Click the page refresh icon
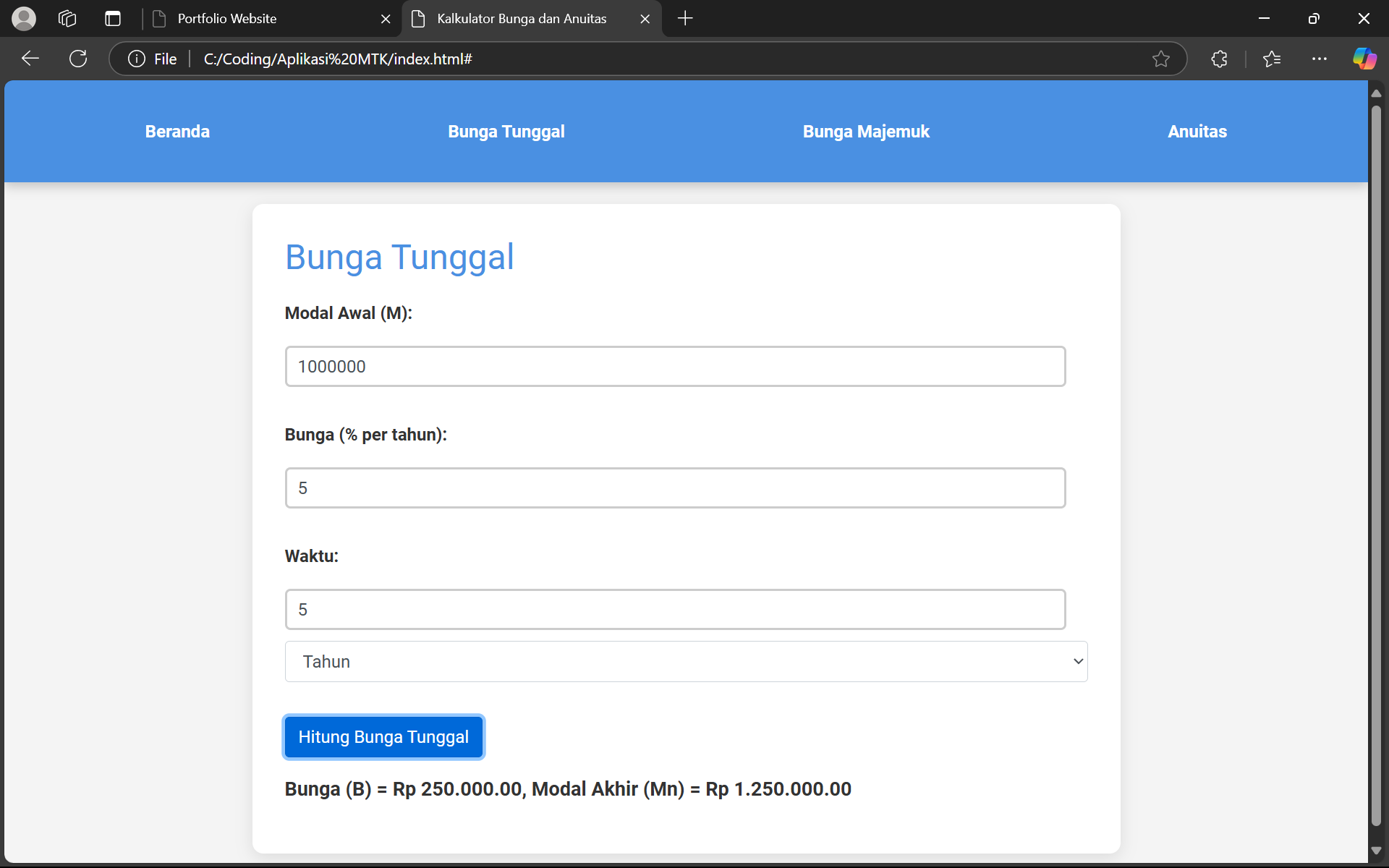 coord(78,59)
